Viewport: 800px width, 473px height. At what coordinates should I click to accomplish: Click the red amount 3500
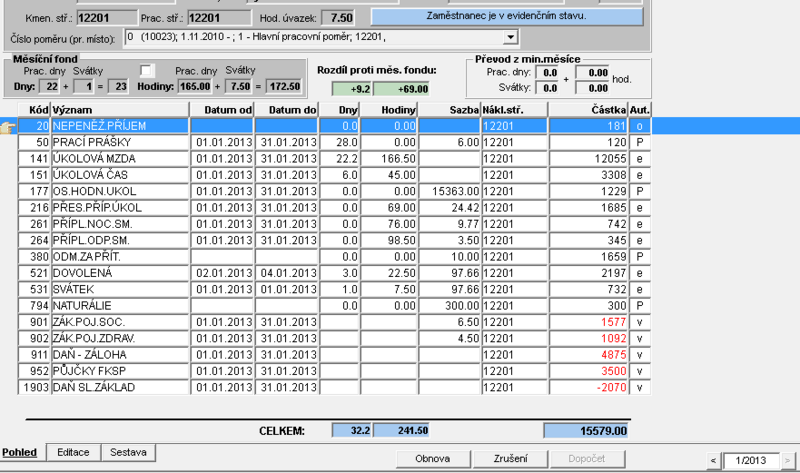click(x=588, y=371)
